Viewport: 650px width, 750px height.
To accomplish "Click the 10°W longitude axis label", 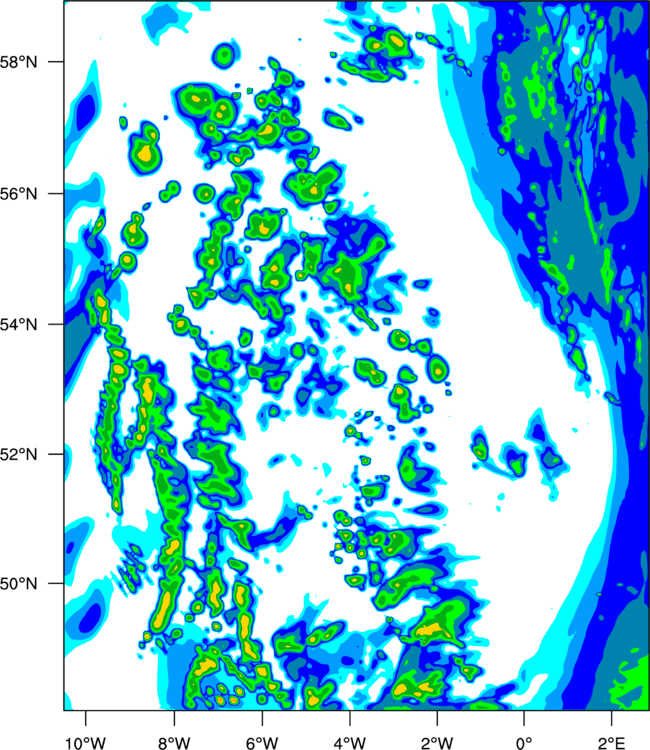I will coord(86,742).
